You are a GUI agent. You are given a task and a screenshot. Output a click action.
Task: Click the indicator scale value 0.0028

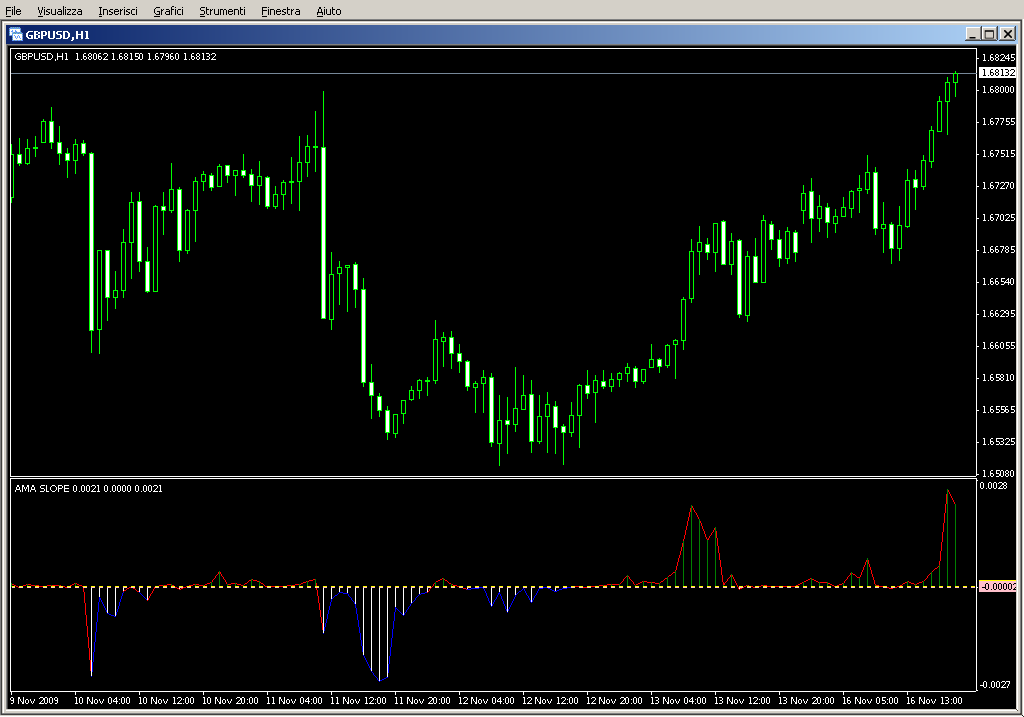tap(993, 486)
